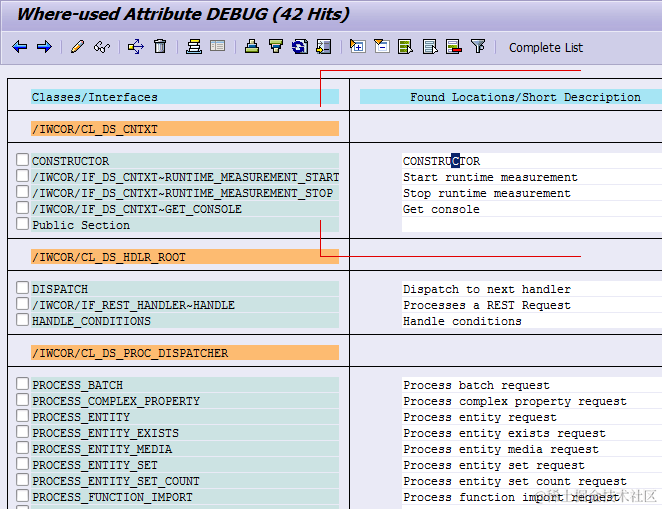Click the sort descending pyramid icon

[276, 46]
